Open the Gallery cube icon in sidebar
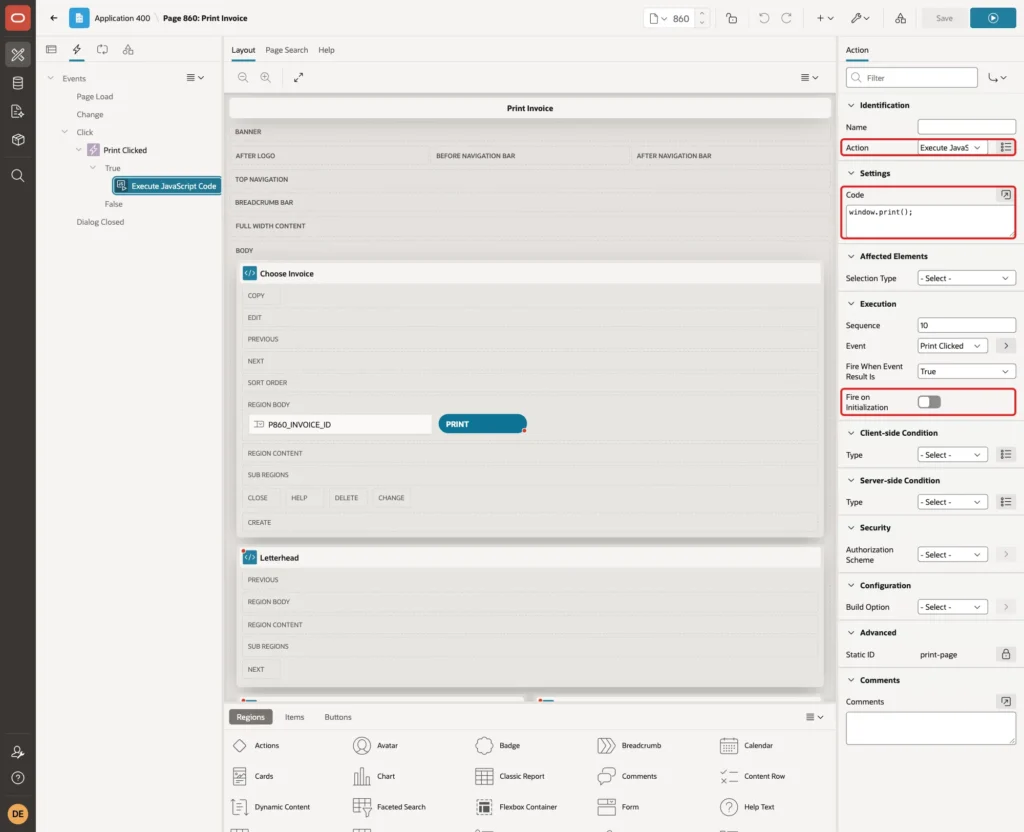This screenshot has width=1024, height=832. (x=18, y=139)
